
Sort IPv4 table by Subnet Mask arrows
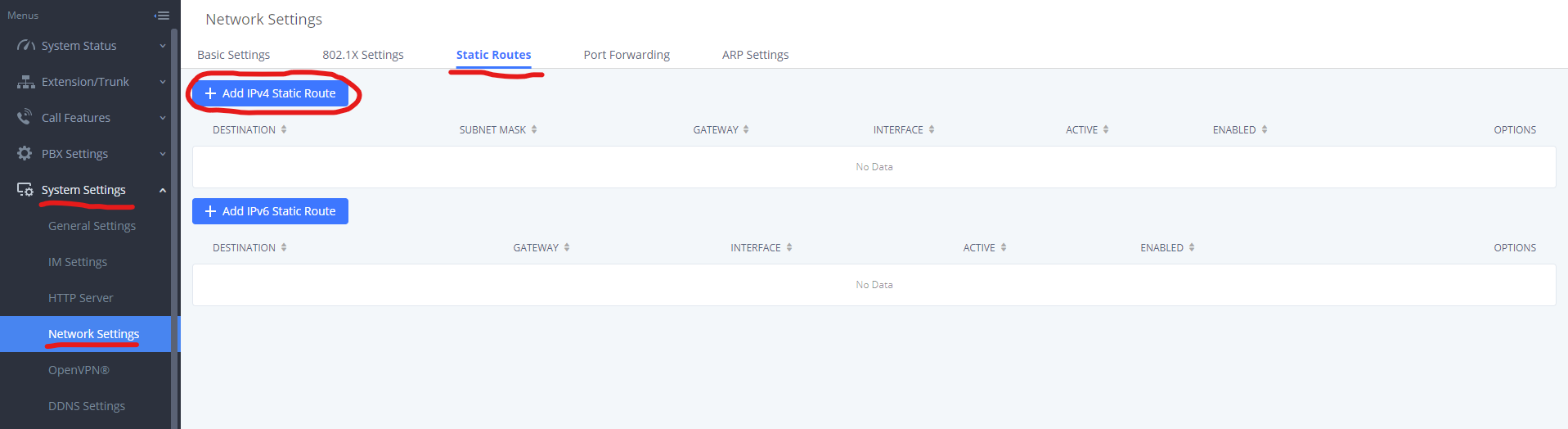click(x=534, y=129)
